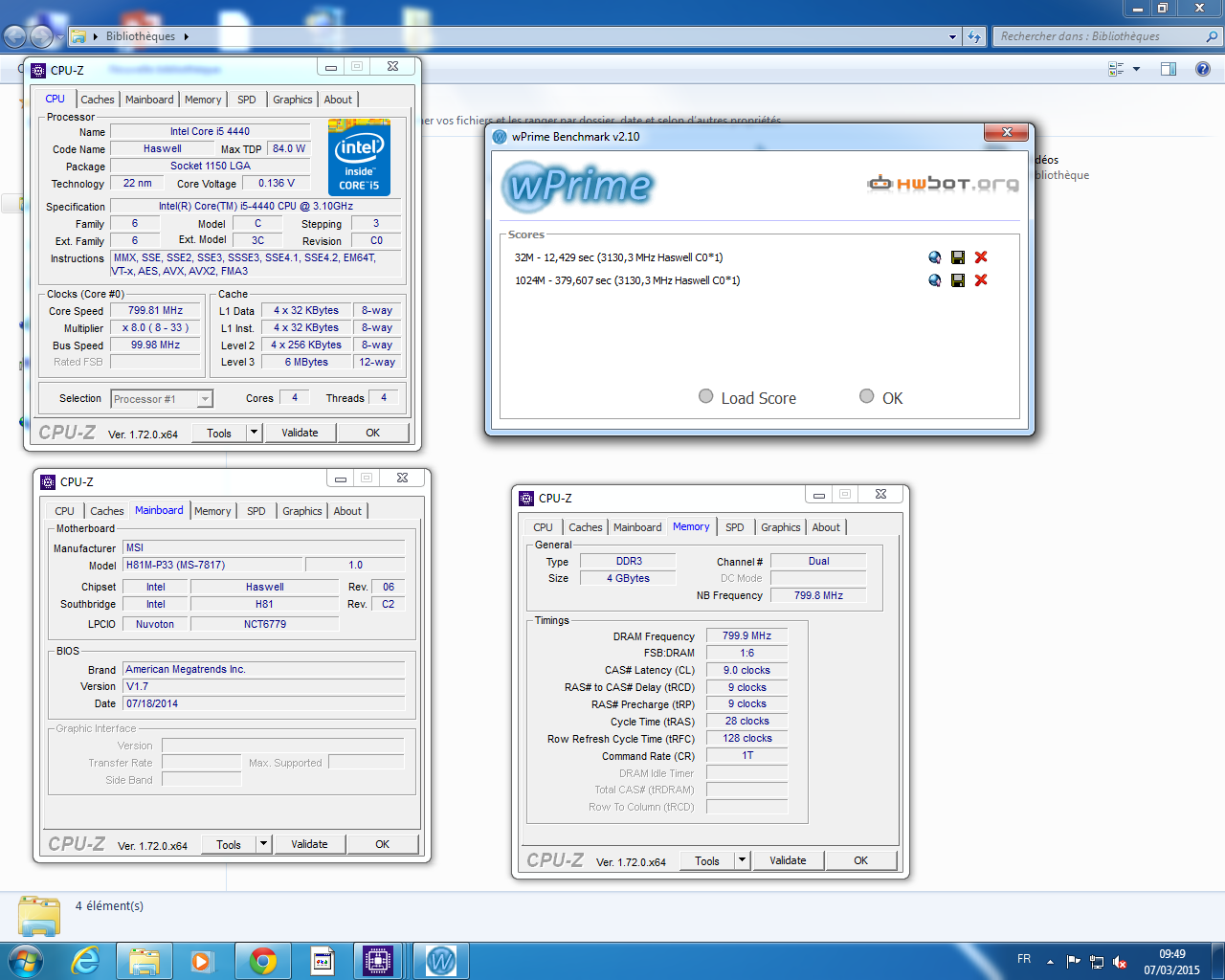Click the H81M-P33 (MS-7817) model value
This screenshot has height=980, width=1225.
point(213,565)
